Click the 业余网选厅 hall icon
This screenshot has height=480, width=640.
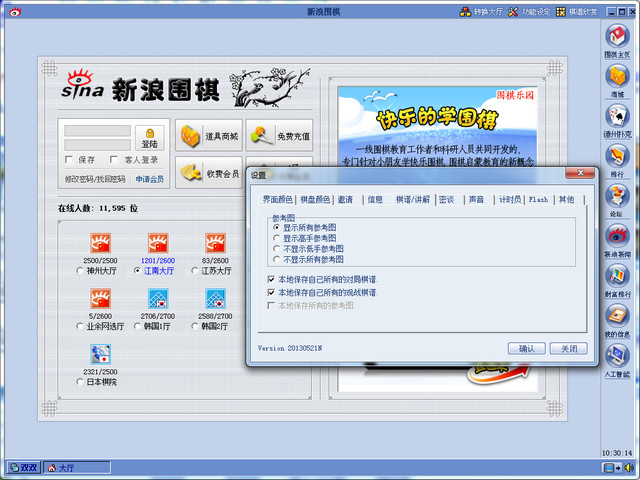[100, 298]
